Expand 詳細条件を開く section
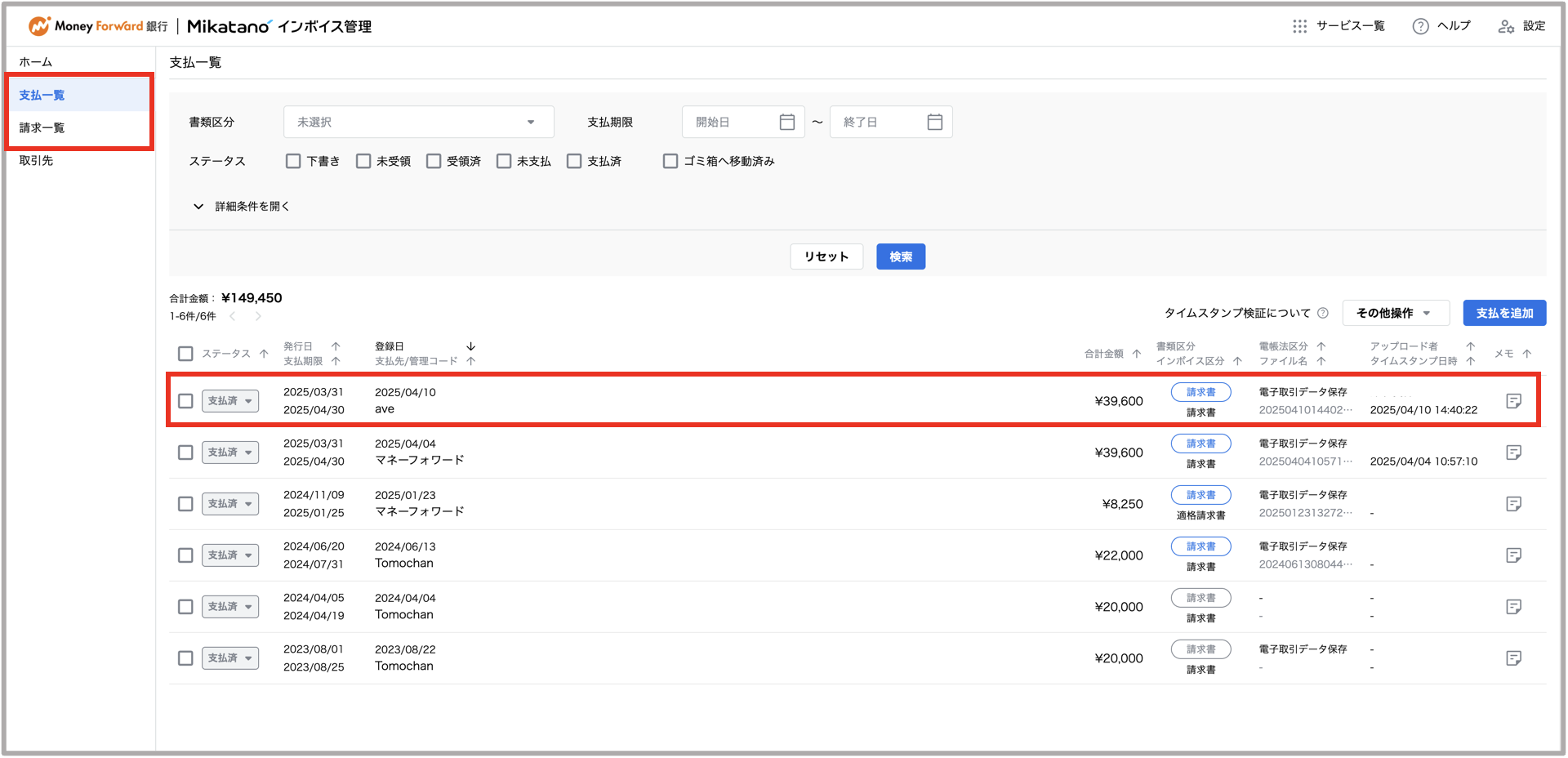Image resolution: width=1568 pixels, height=758 pixels. pyautogui.click(x=241, y=207)
